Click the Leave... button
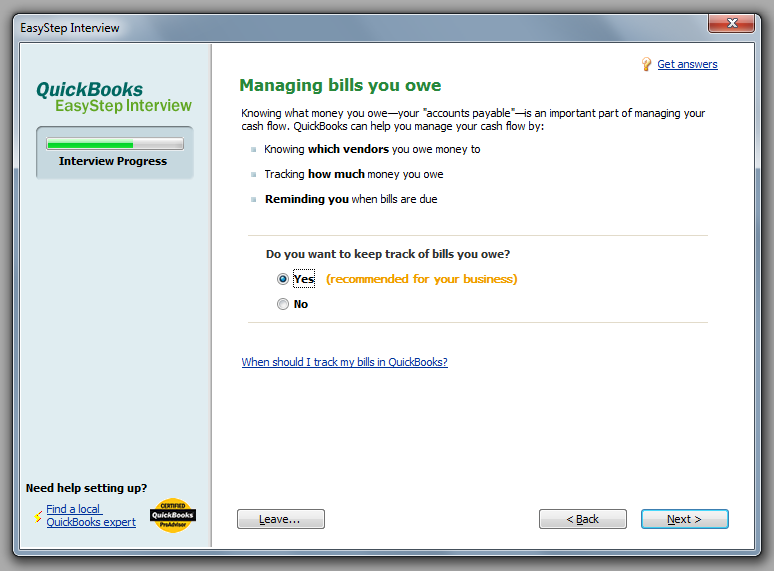 tap(281, 519)
